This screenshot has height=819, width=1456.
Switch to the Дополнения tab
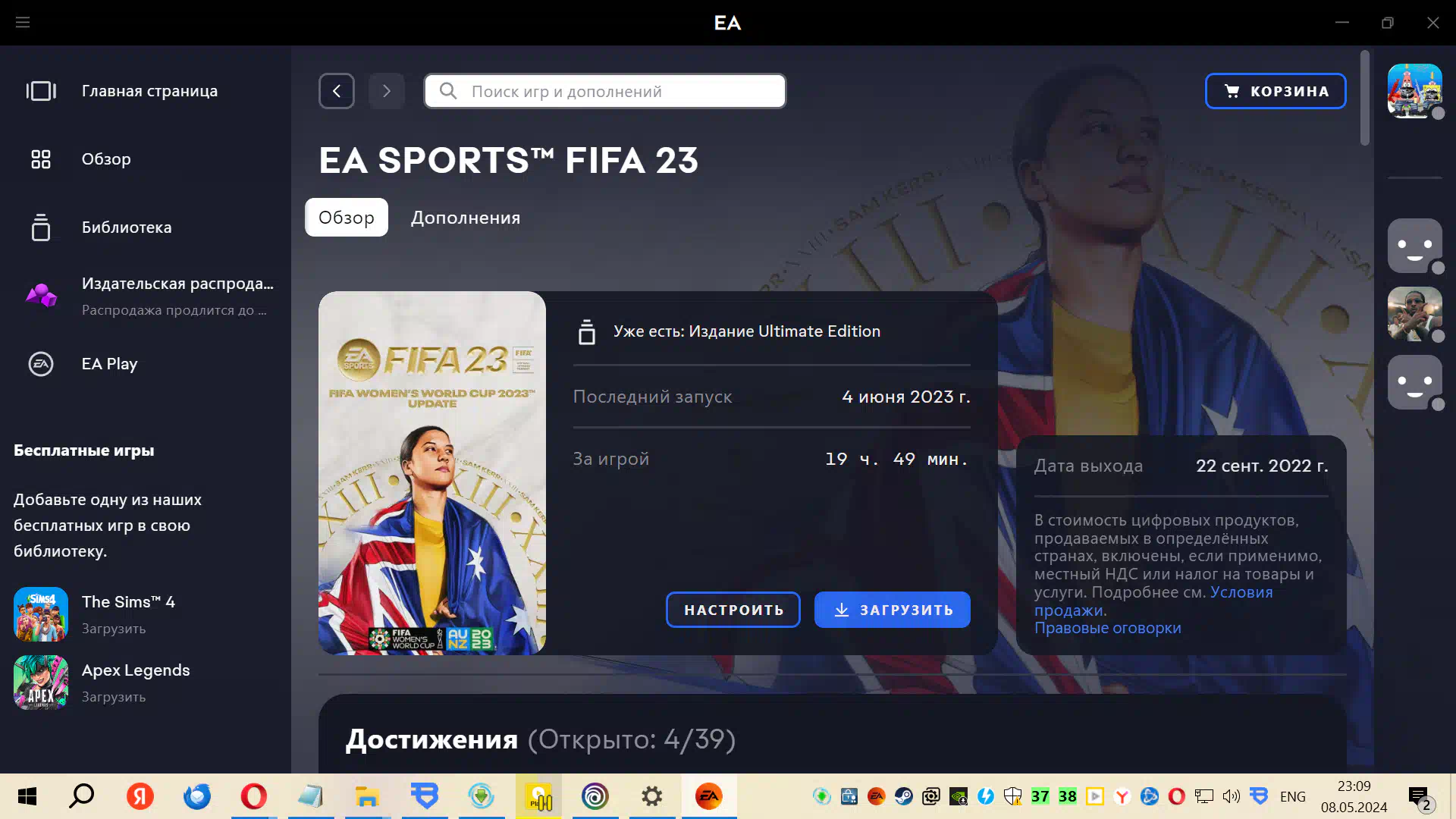pos(466,218)
